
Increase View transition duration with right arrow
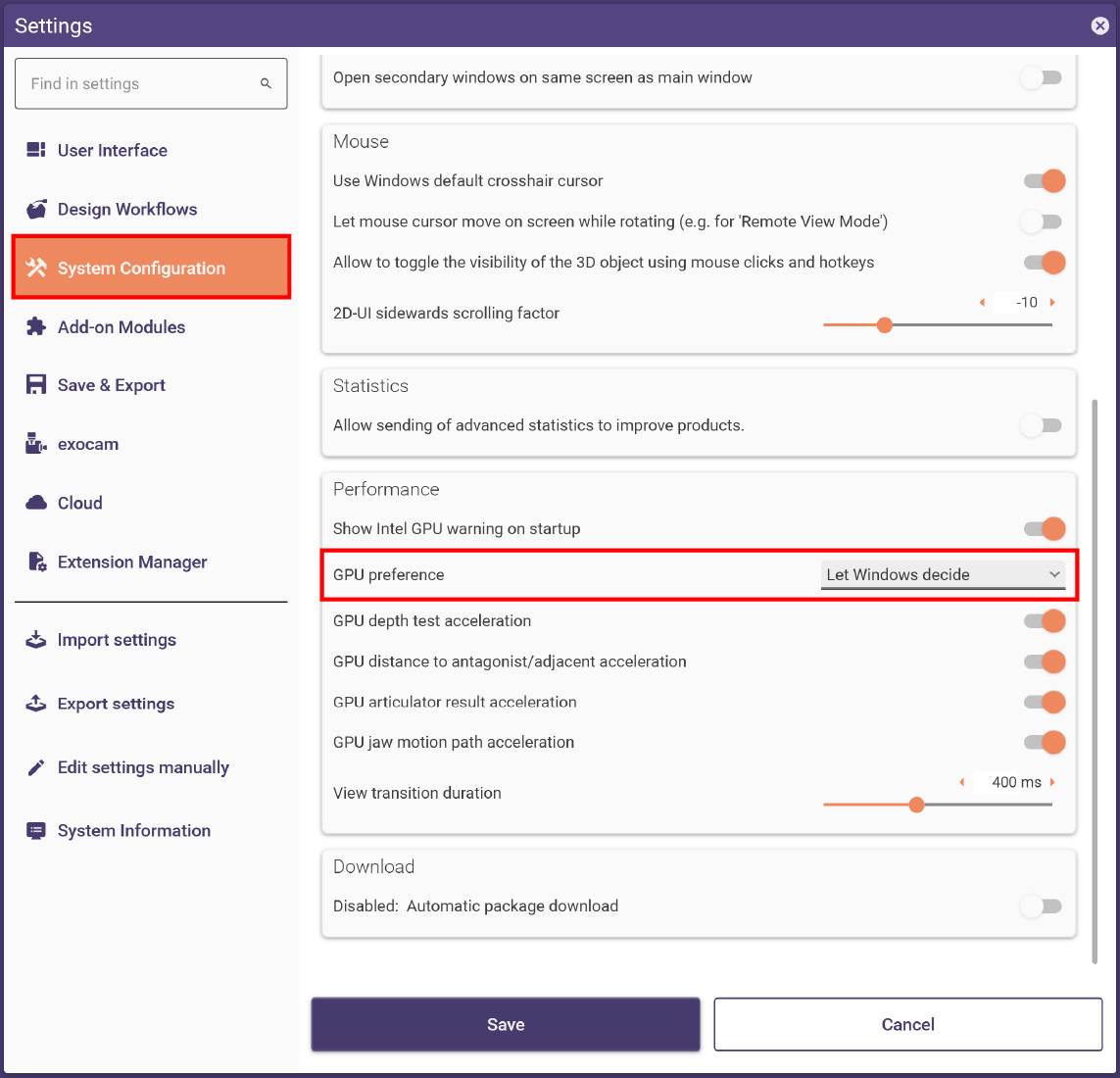point(1052,782)
